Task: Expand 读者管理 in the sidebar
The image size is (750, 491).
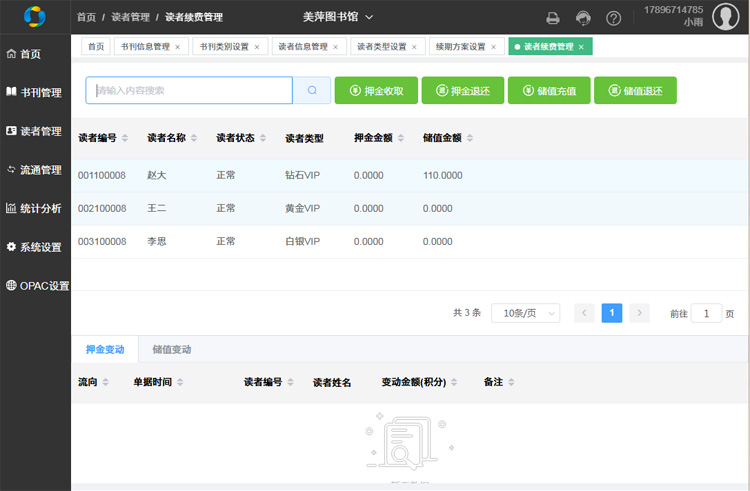Action: tap(35, 131)
